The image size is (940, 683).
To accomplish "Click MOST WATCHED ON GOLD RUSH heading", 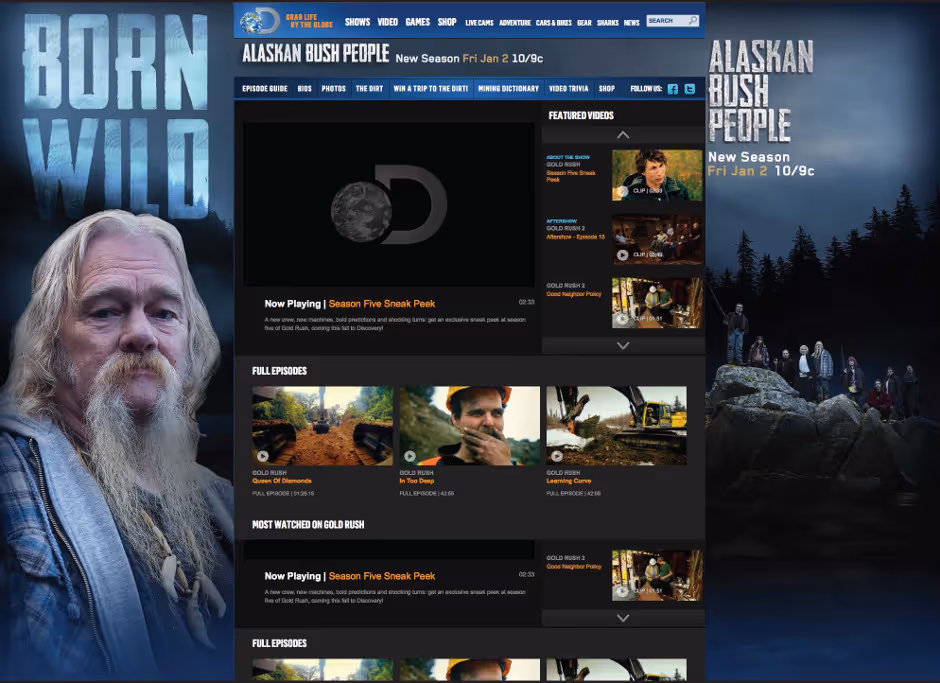I will pos(308,525).
